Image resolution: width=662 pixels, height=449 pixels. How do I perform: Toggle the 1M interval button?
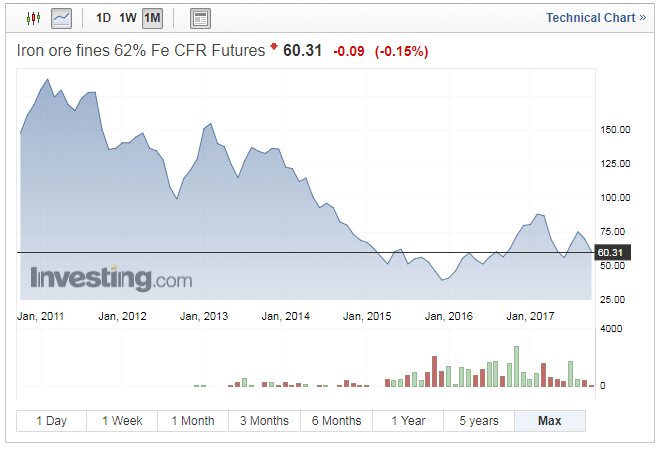point(152,19)
